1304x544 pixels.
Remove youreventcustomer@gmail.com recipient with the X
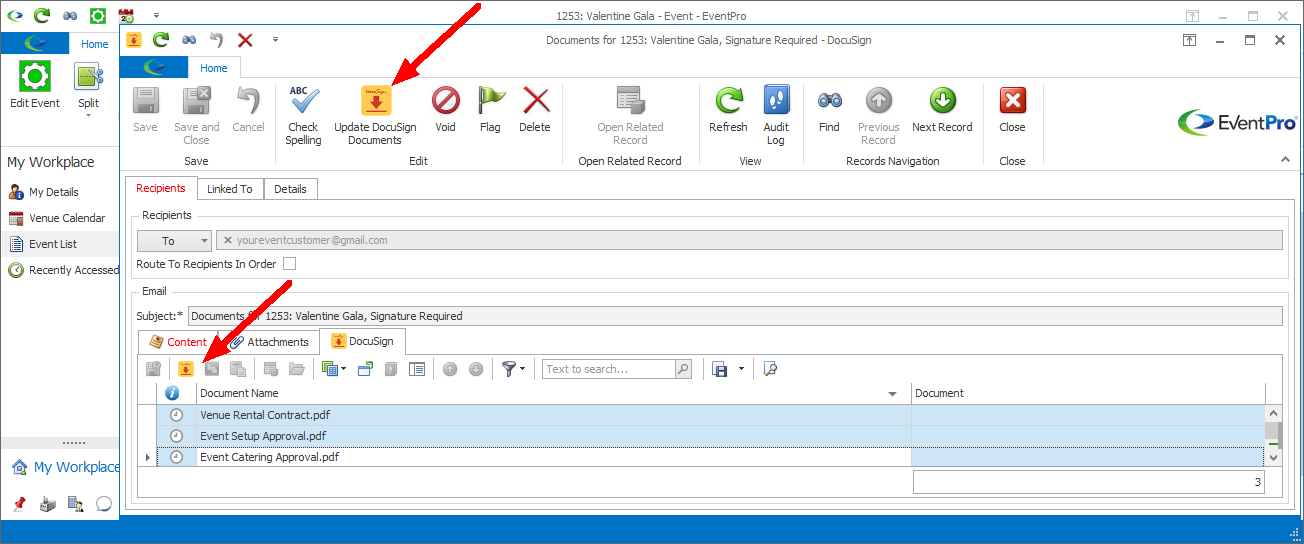coord(228,240)
